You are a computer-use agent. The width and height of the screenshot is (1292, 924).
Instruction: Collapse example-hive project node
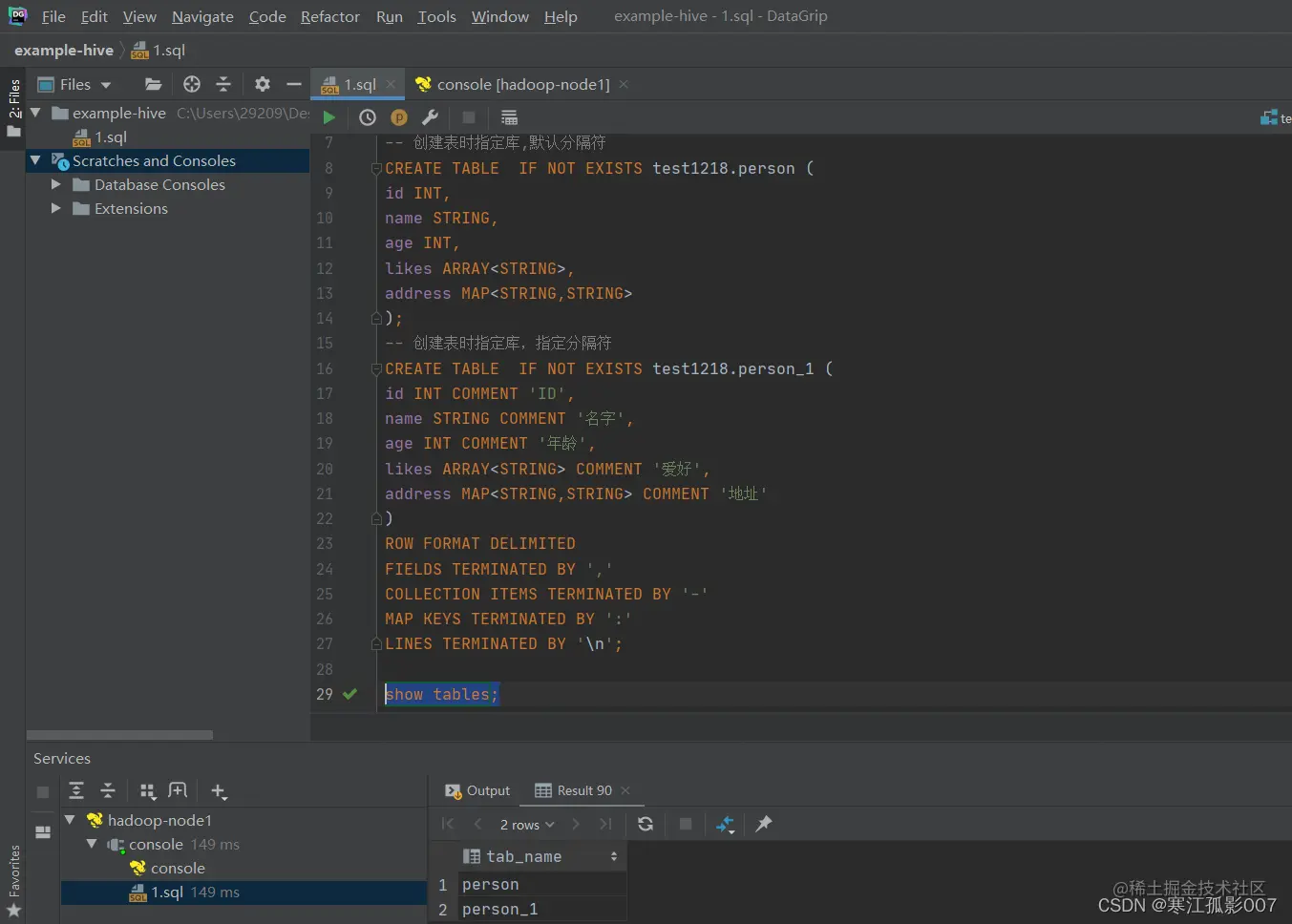pyautogui.click(x=36, y=113)
